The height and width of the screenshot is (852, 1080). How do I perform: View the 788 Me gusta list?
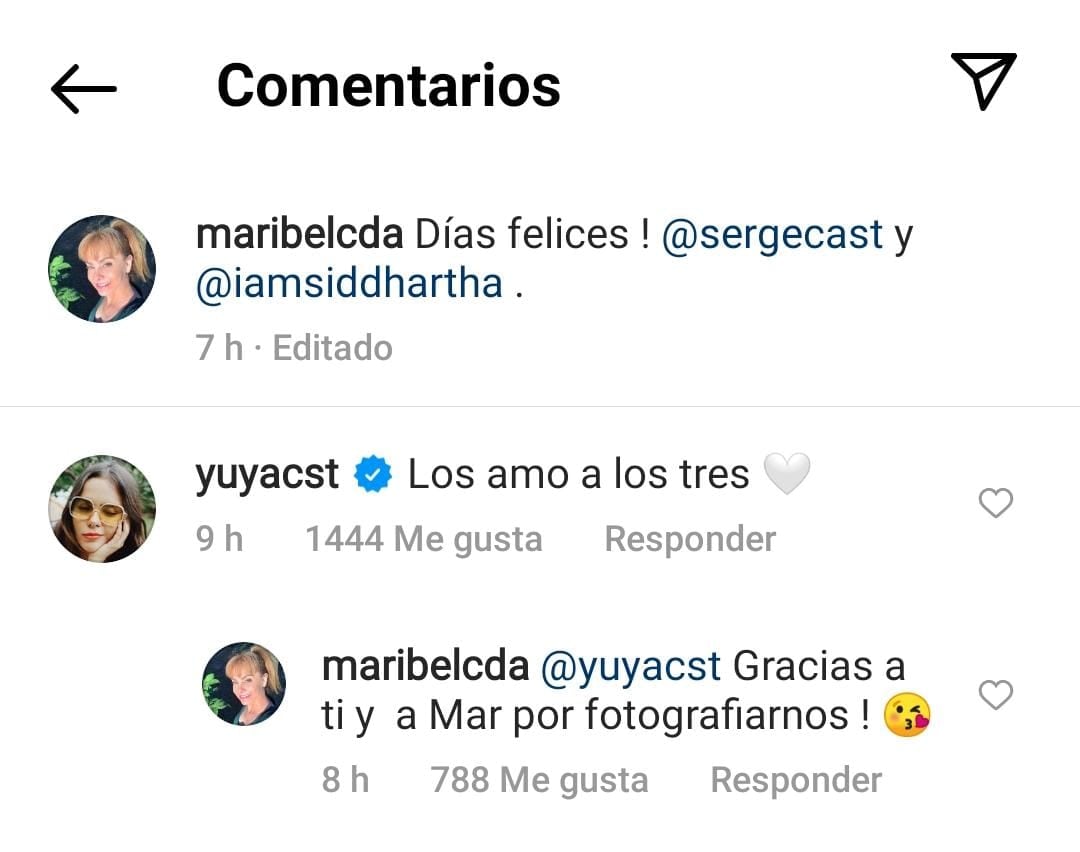[538, 779]
